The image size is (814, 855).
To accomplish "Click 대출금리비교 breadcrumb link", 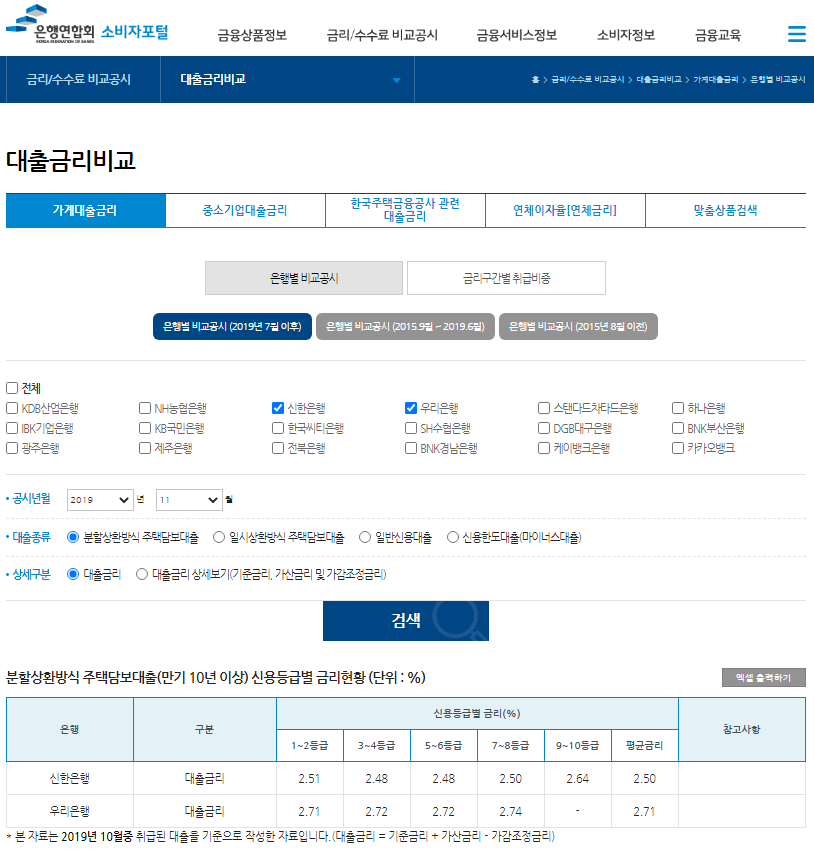I will [659, 80].
